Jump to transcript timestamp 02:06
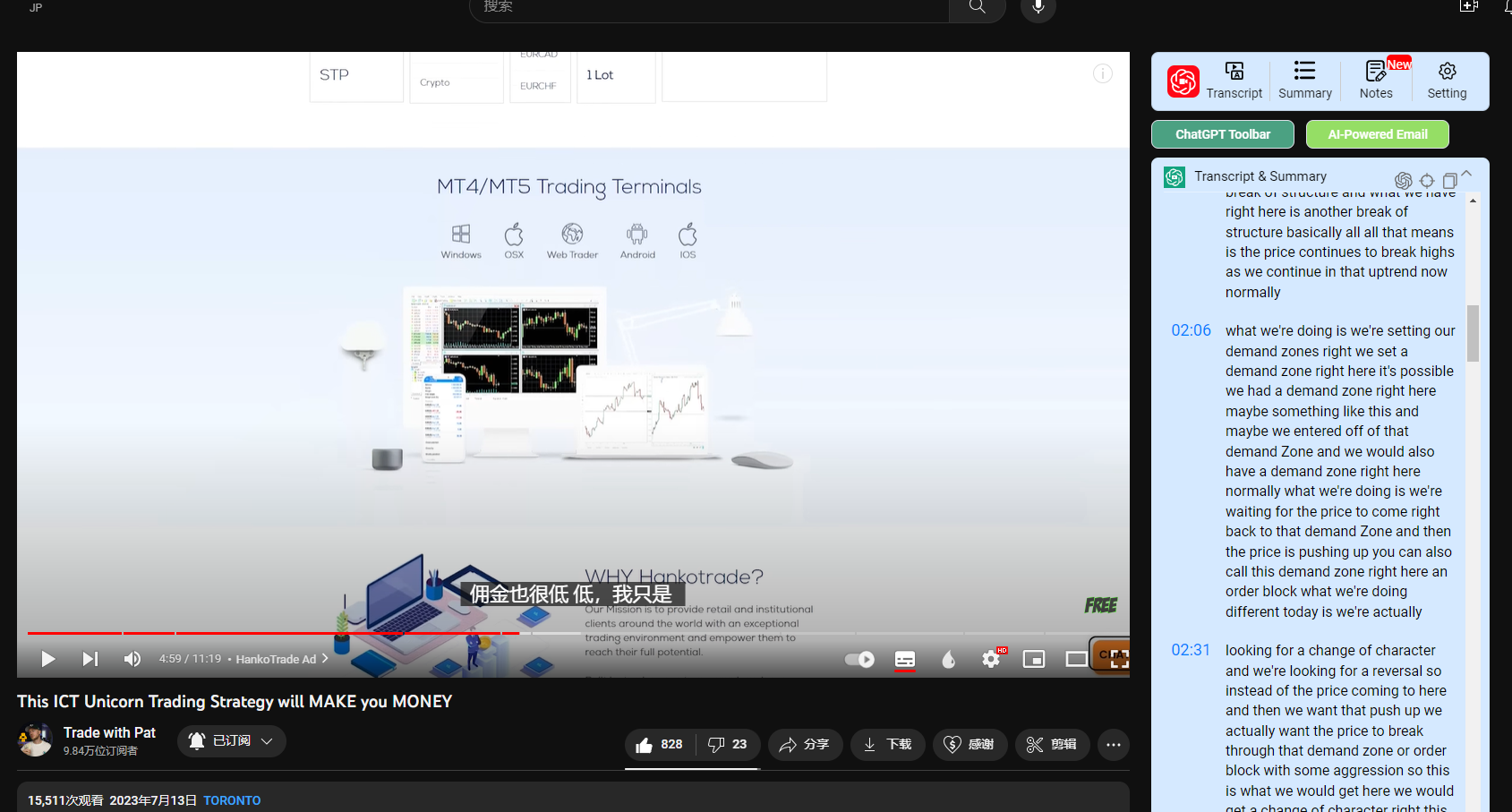The height and width of the screenshot is (812, 1512). (x=1191, y=330)
